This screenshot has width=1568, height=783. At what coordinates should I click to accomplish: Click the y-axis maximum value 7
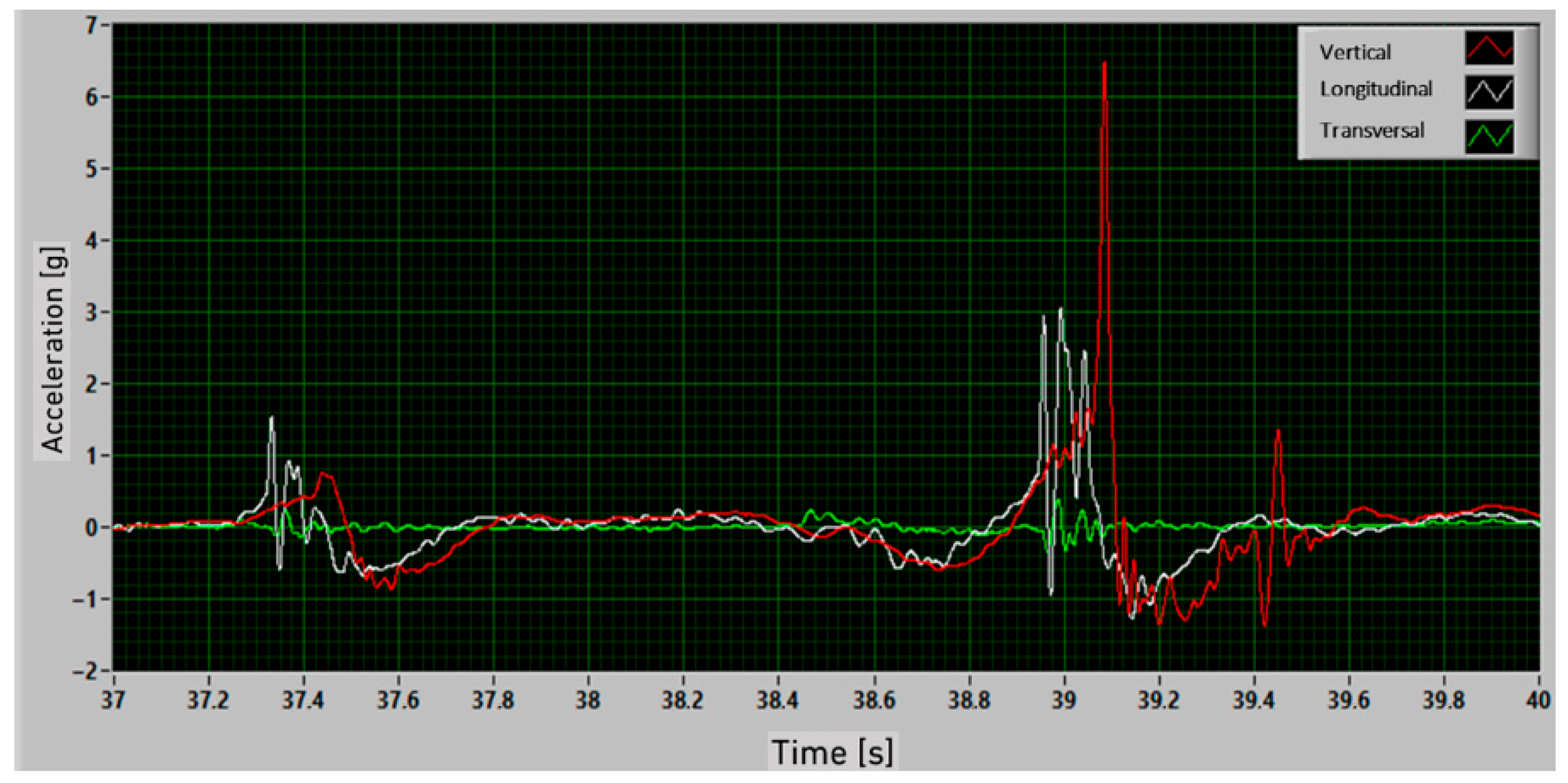(x=91, y=26)
